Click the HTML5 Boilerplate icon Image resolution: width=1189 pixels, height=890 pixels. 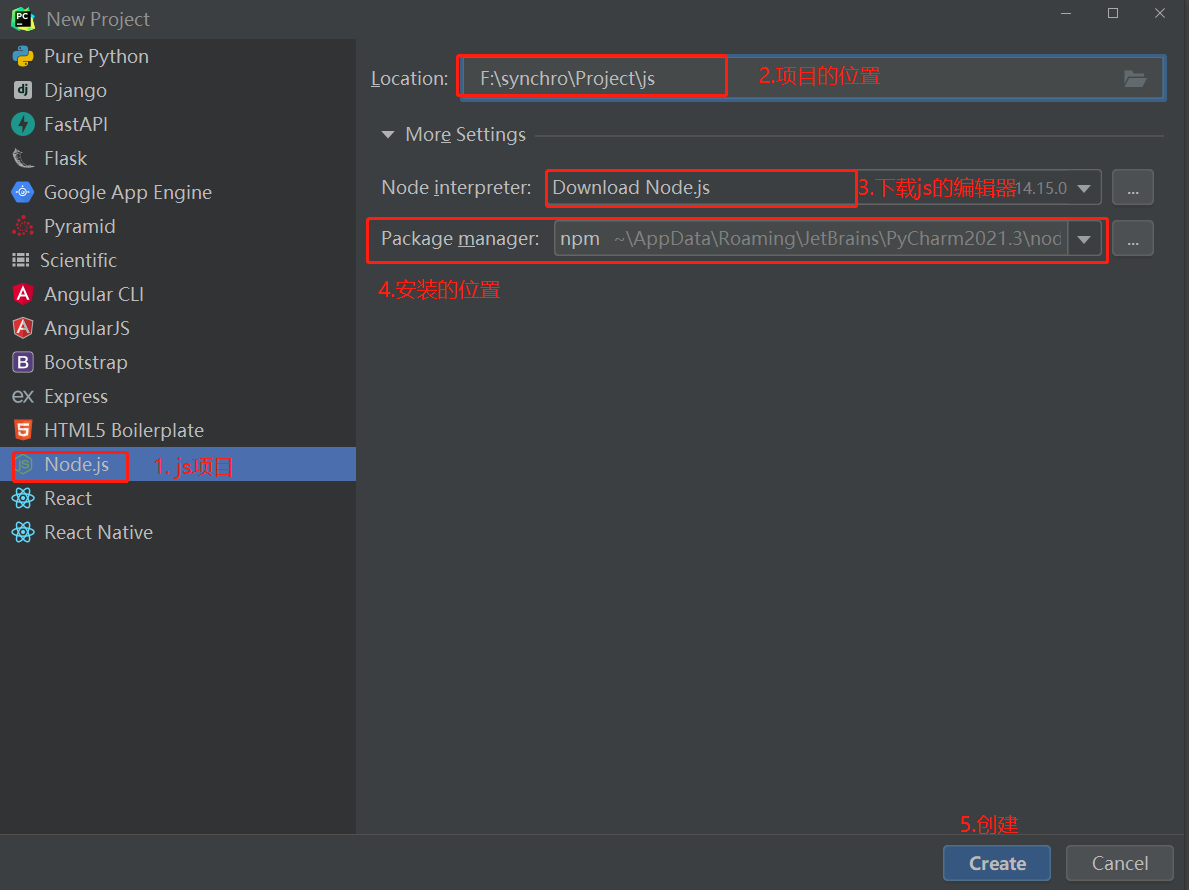click(x=23, y=431)
